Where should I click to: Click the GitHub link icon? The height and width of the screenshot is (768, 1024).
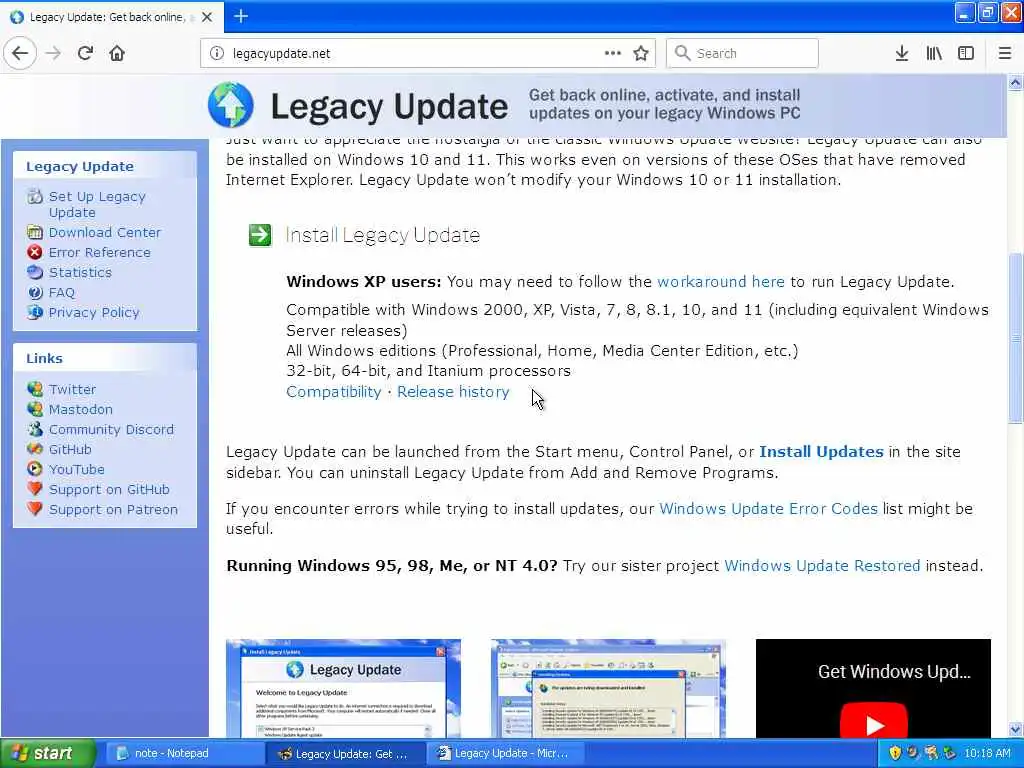pyautogui.click(x=35, y=449)
